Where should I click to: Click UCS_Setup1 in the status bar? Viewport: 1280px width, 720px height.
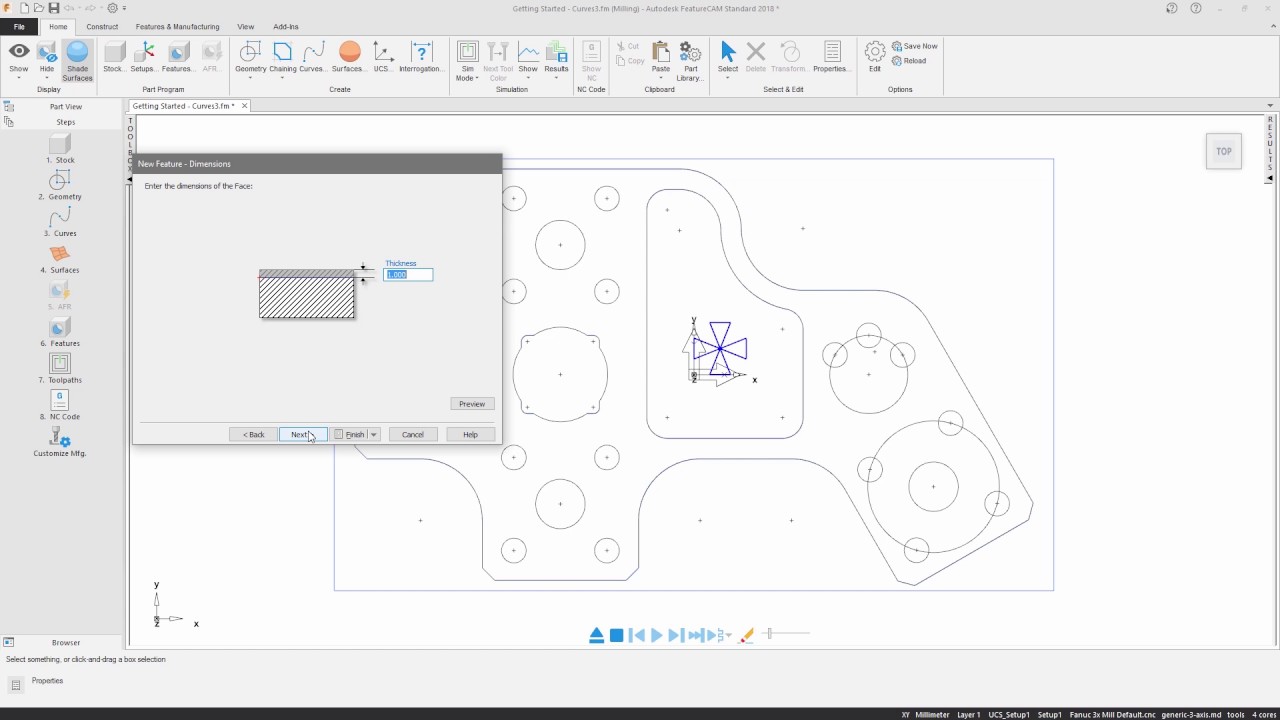(x=1009, y=715)
